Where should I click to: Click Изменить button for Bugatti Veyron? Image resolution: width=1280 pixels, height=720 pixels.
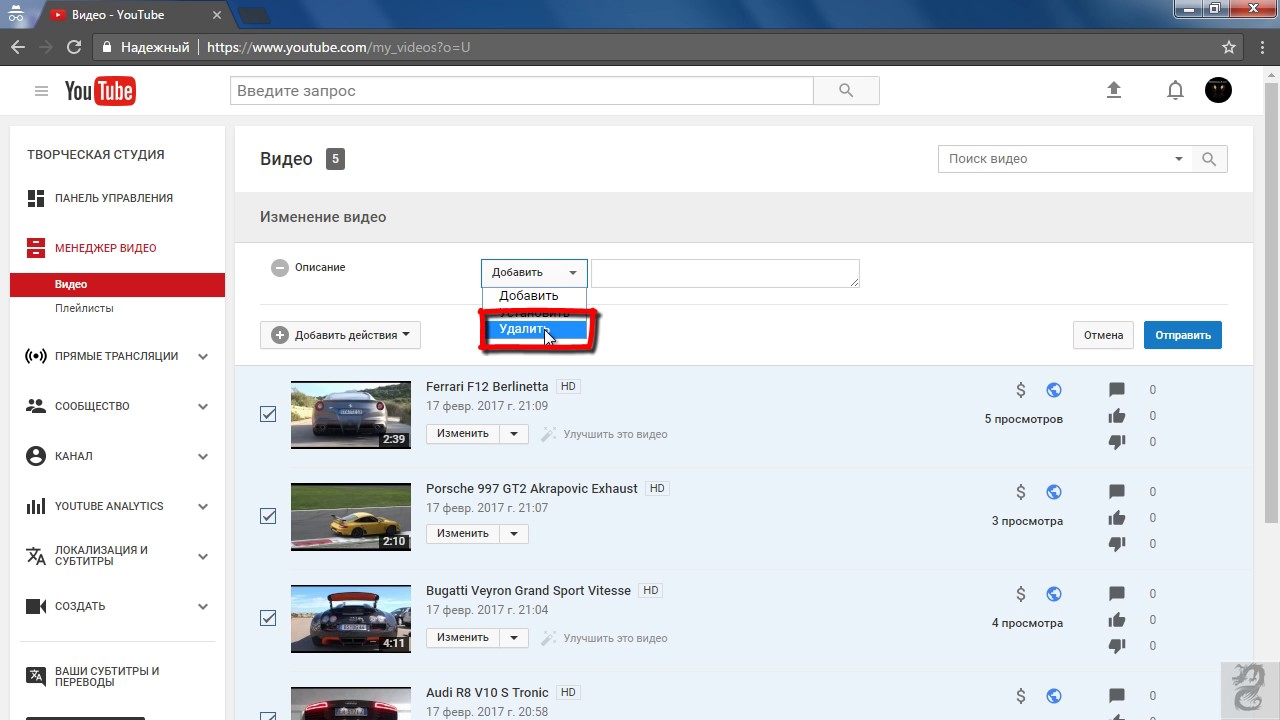pyautogui.click(x=463, y=638)
